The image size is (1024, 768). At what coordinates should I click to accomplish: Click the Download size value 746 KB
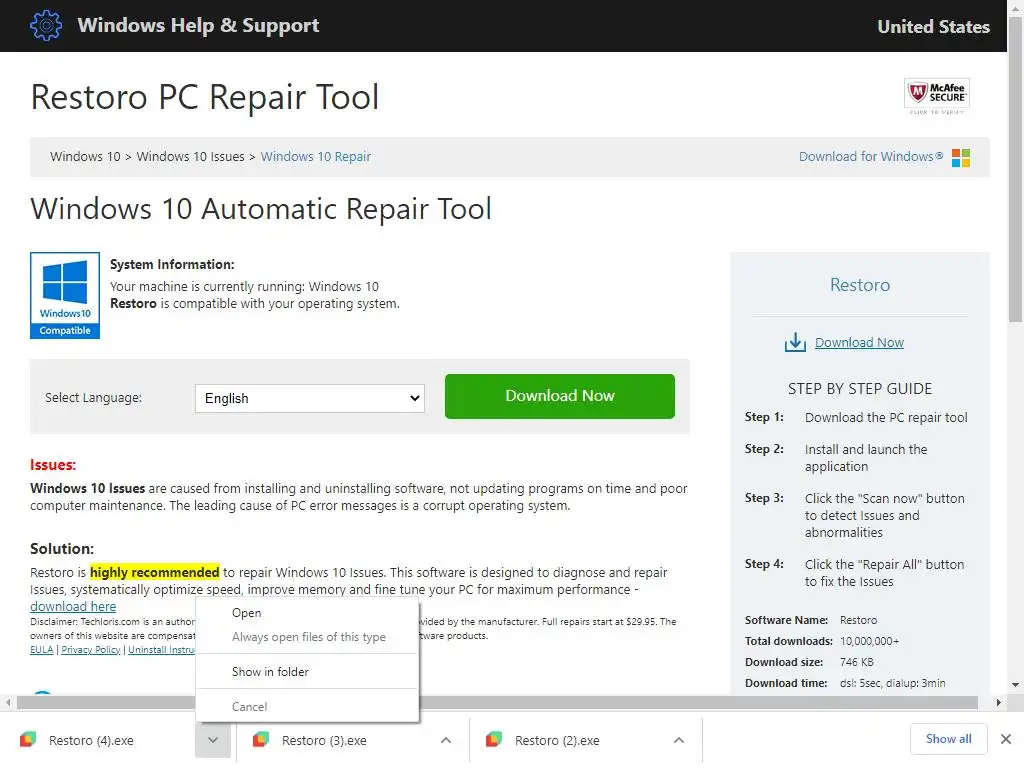[856, 662]
